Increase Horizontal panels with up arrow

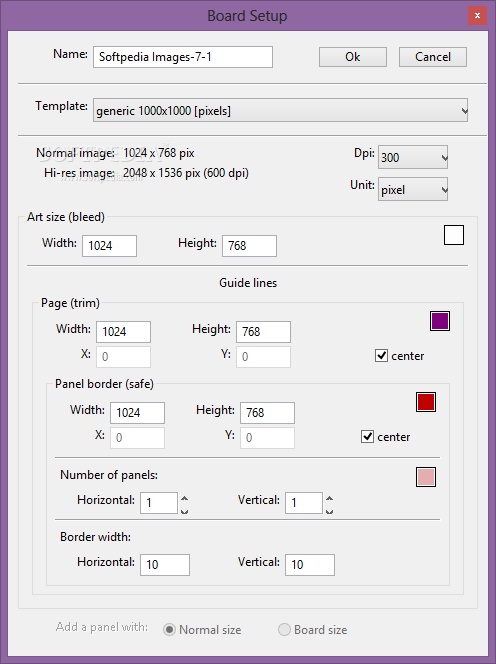pos(184,498)
